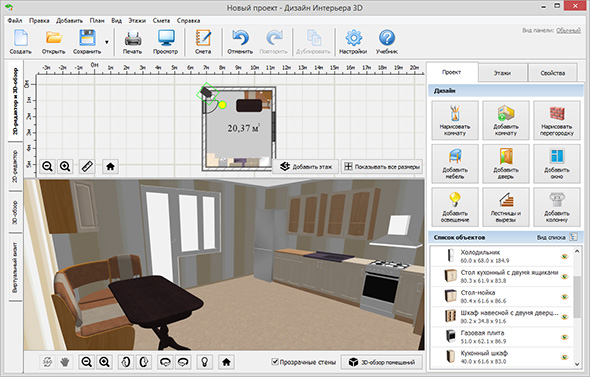Open the Файл menu
Viewport: 590px width, 377px height.
15,21
